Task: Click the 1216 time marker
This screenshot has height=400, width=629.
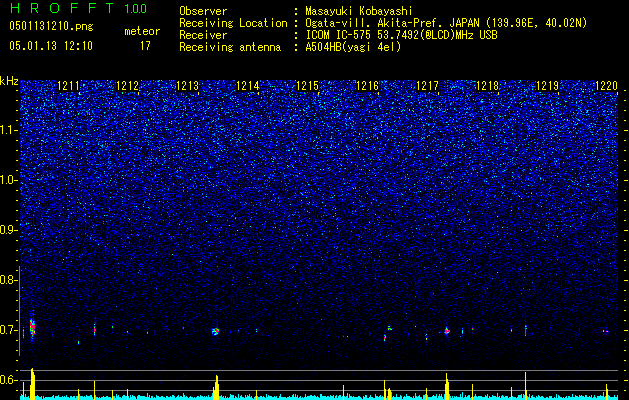Action: 367,85
